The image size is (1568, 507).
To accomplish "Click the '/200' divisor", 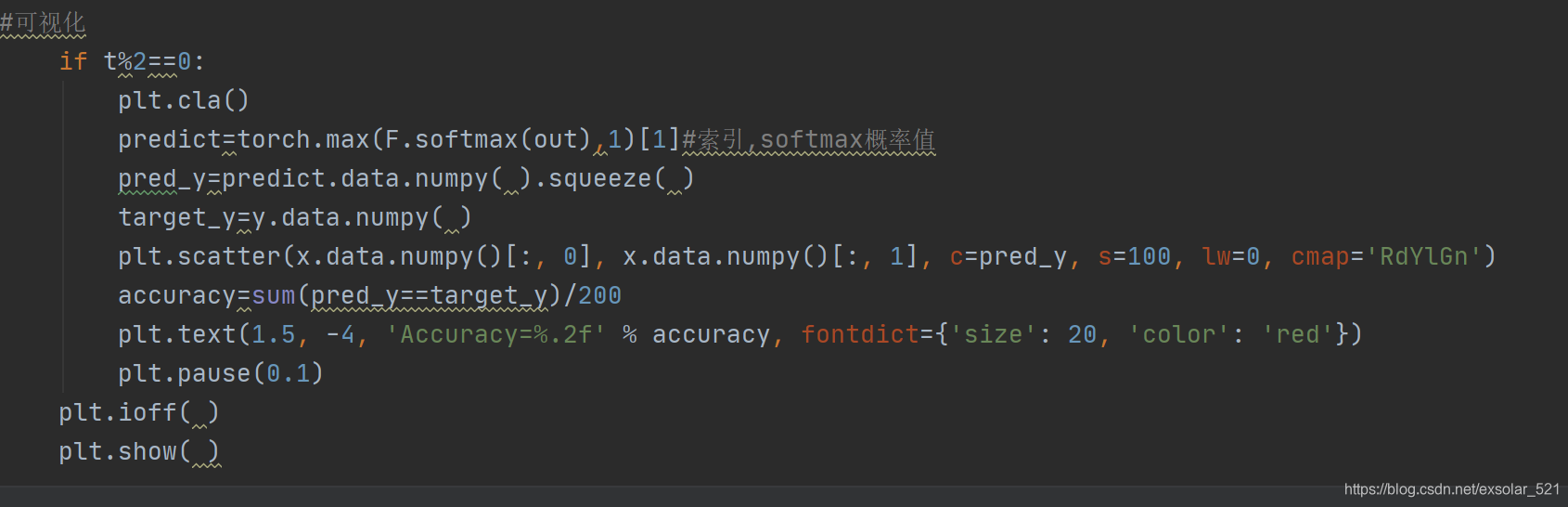I will 593,295.
